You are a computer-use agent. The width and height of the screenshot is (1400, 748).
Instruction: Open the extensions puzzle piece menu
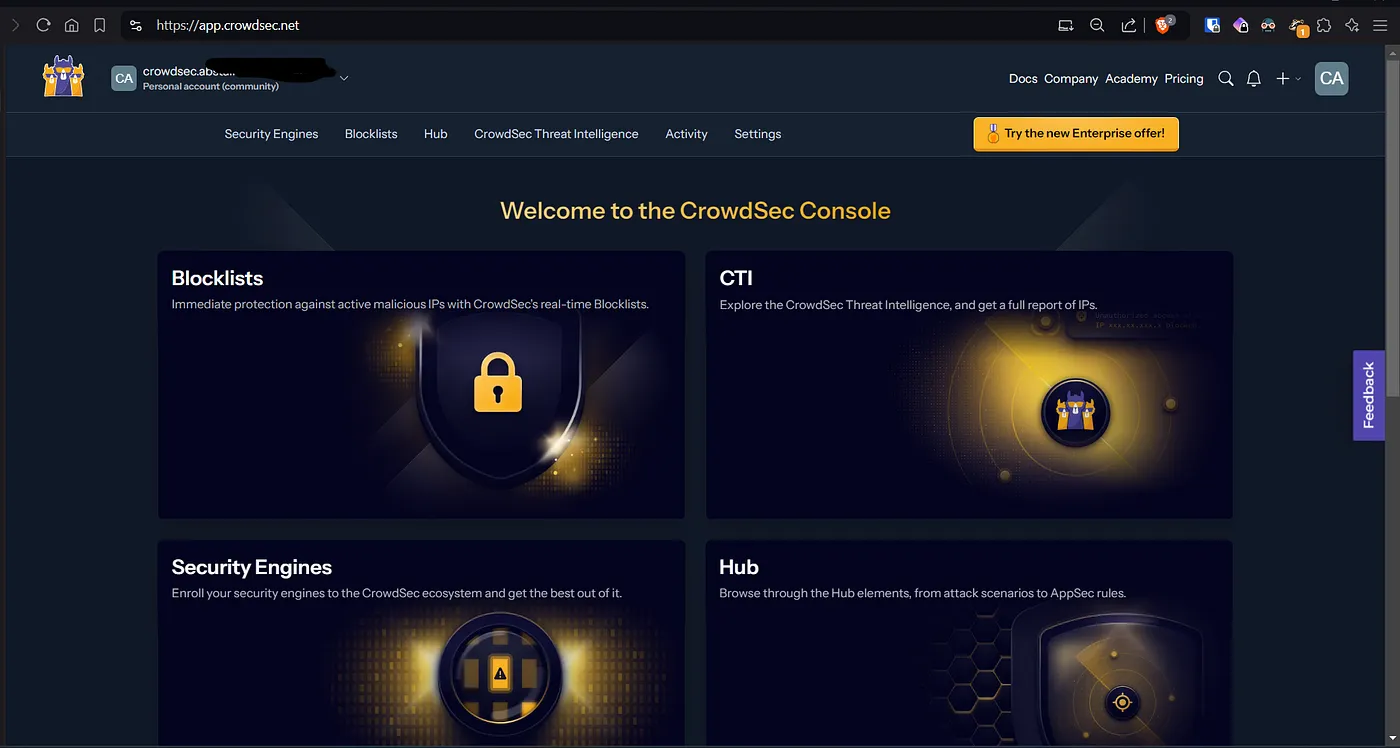[1324, 25]
